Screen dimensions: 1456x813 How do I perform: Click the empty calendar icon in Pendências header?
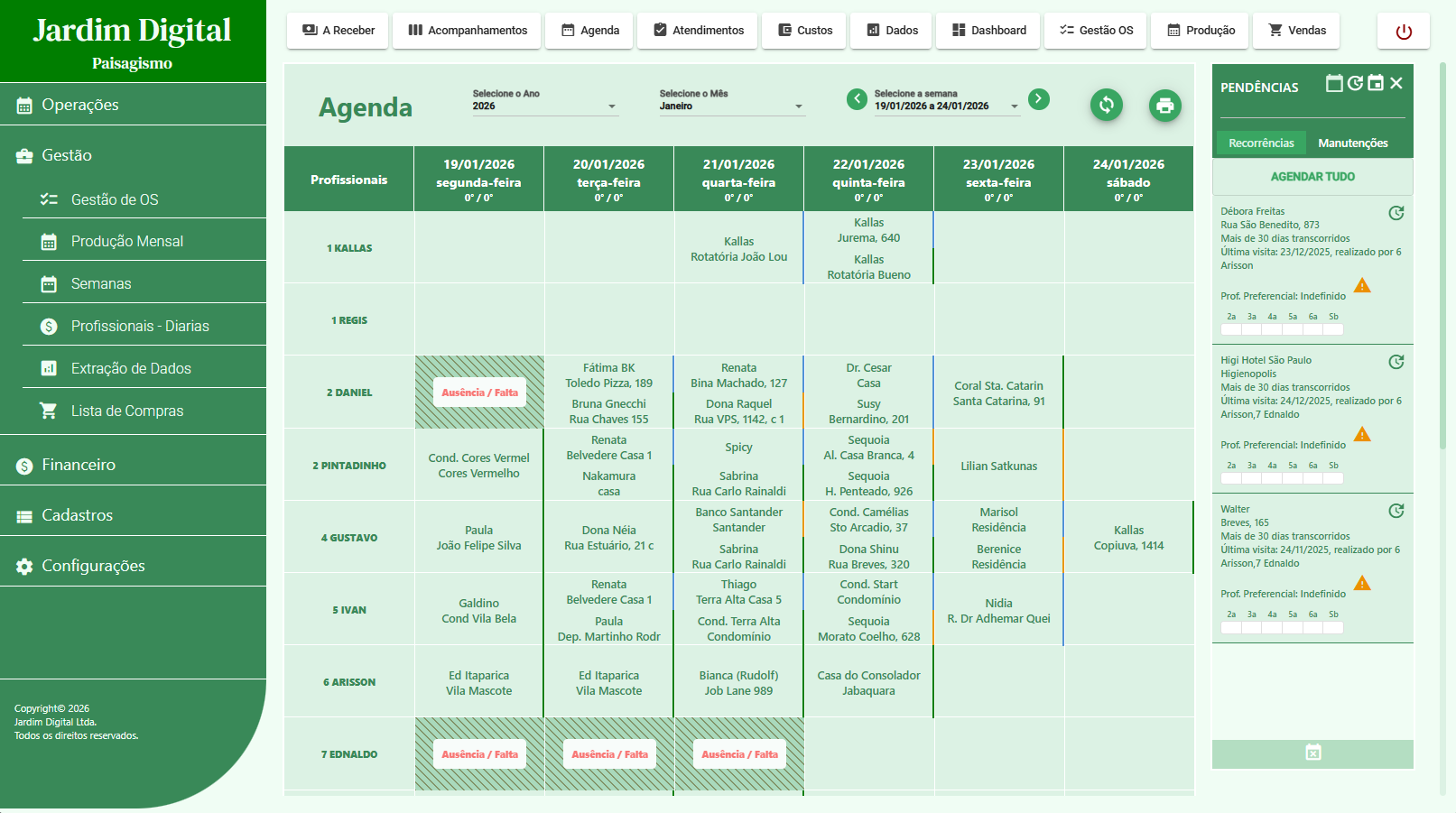pos(1334,84)
